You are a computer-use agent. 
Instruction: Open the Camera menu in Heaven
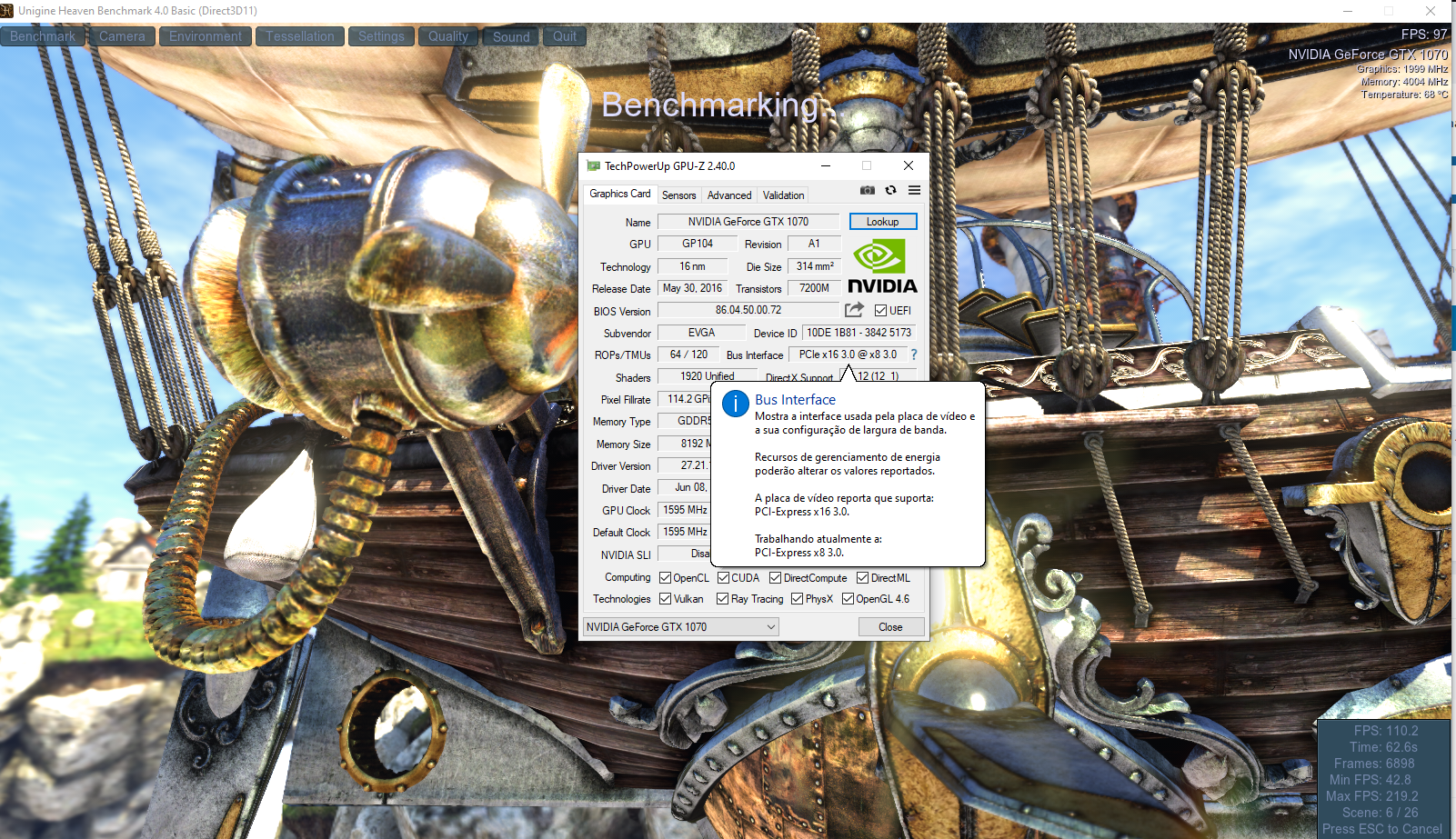[x=122, y=36]
